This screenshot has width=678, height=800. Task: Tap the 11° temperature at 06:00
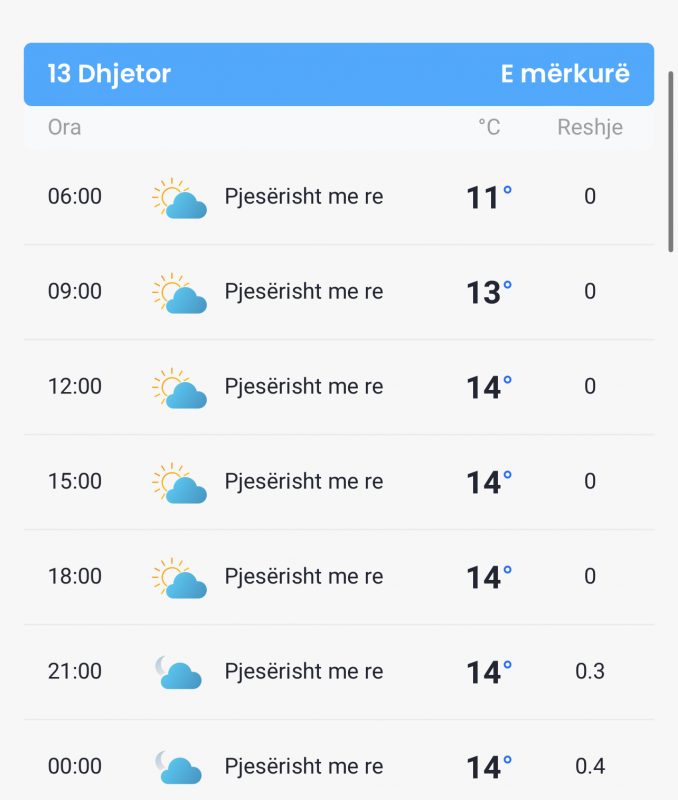489,197
